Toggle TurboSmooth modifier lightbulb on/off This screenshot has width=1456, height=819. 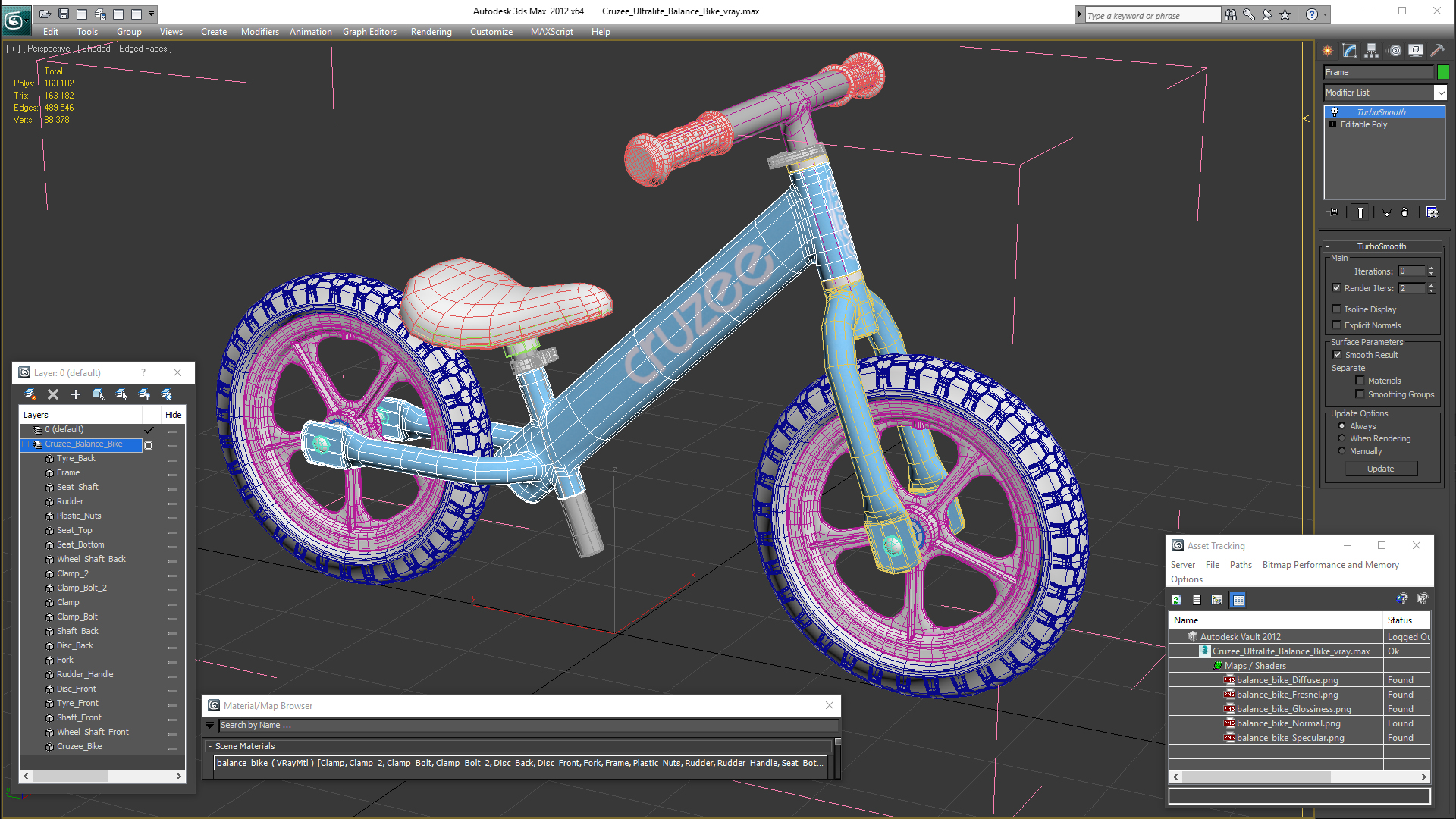tap(1335, 112)
